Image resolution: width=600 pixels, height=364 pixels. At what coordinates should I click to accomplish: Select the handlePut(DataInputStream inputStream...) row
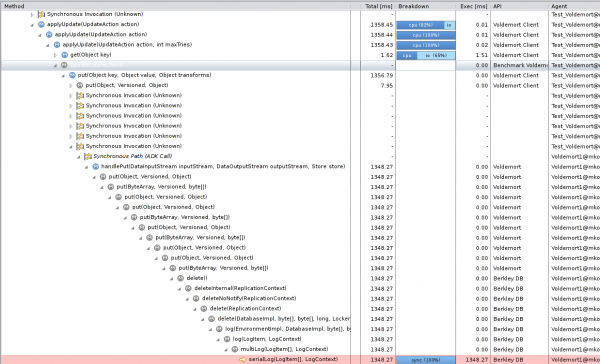(x=300, y=166)
